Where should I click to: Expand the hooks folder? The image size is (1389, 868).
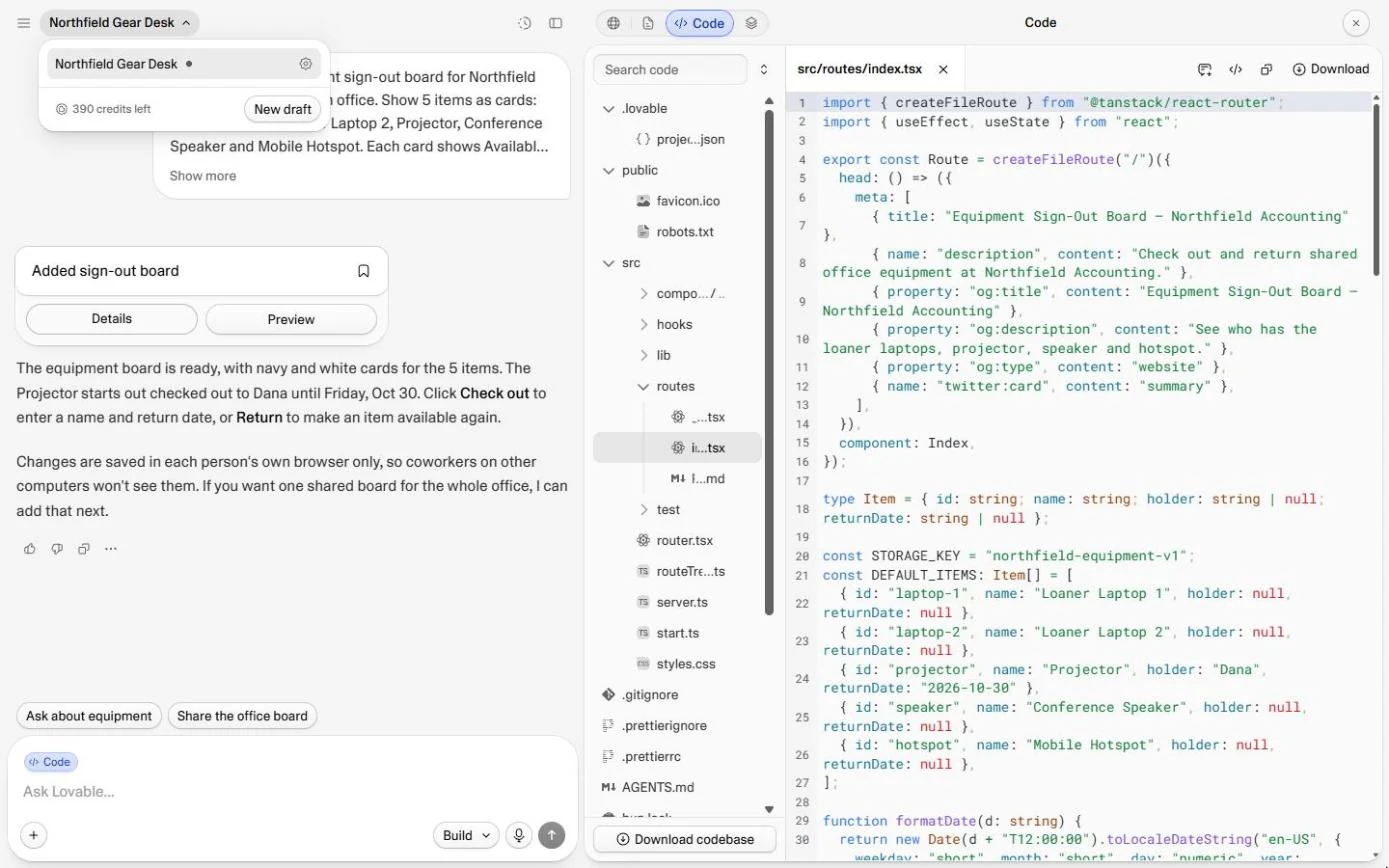coord(644,325)
